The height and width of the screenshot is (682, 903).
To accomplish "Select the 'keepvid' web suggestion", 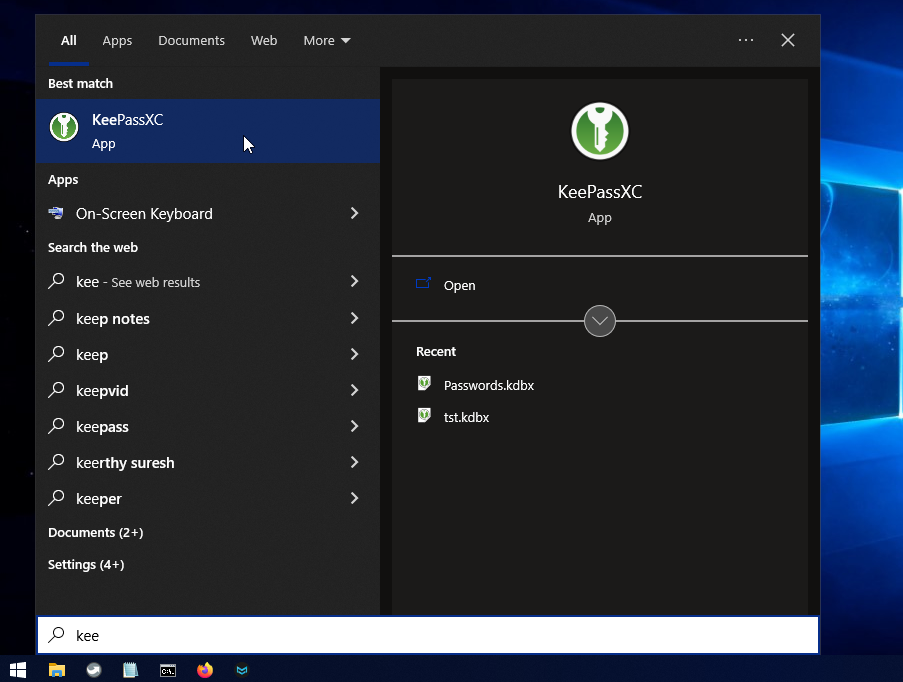I will tap(102, 391).
